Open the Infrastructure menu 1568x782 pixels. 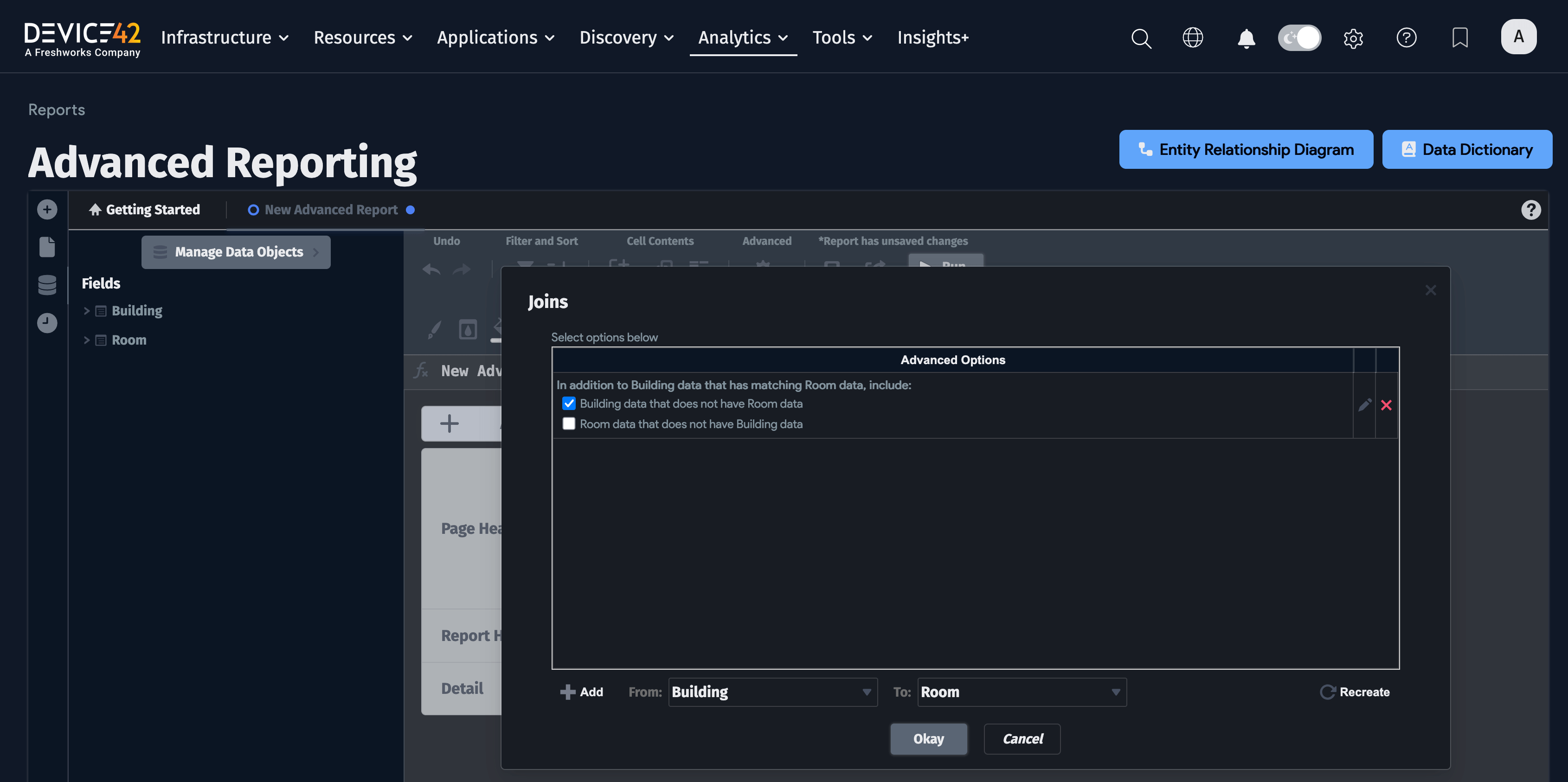[225, 38]
